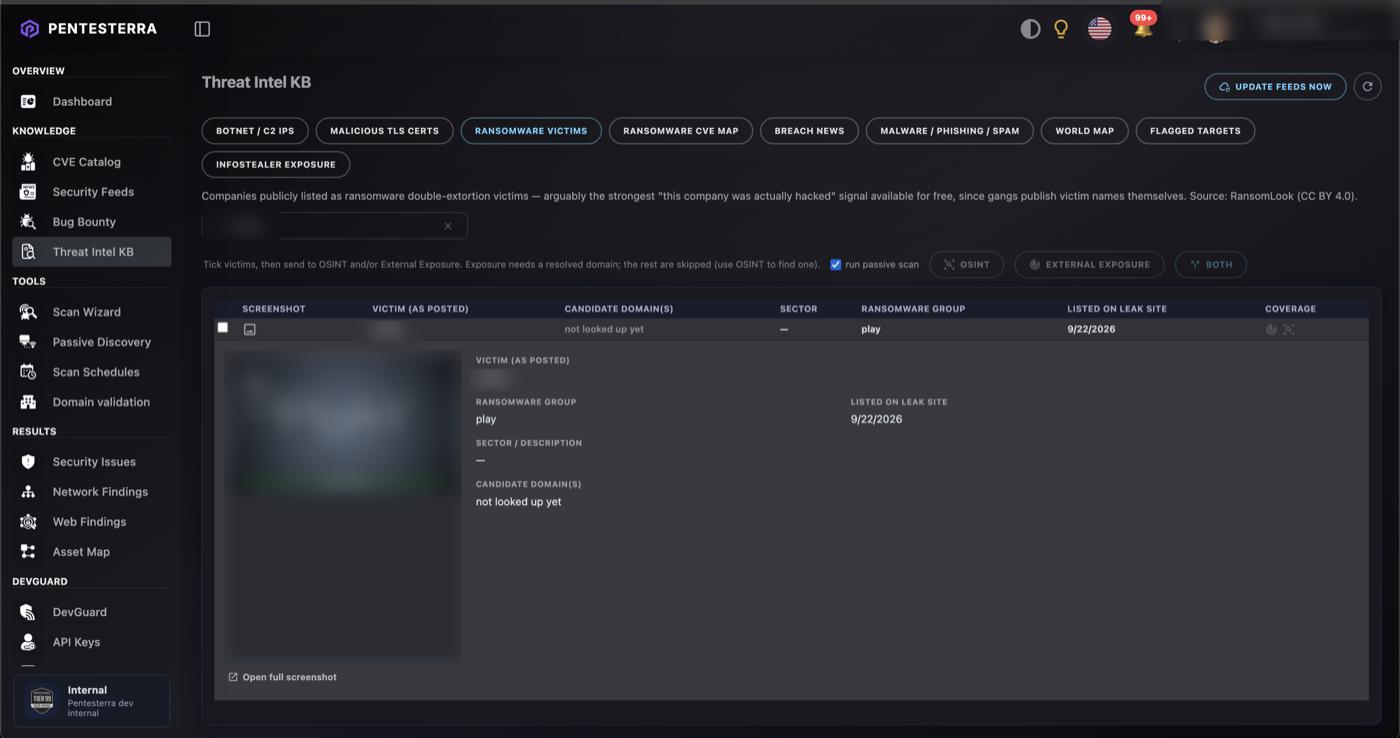
Task: Click the screenshot icon in victim row
Action: pos(250,329)
